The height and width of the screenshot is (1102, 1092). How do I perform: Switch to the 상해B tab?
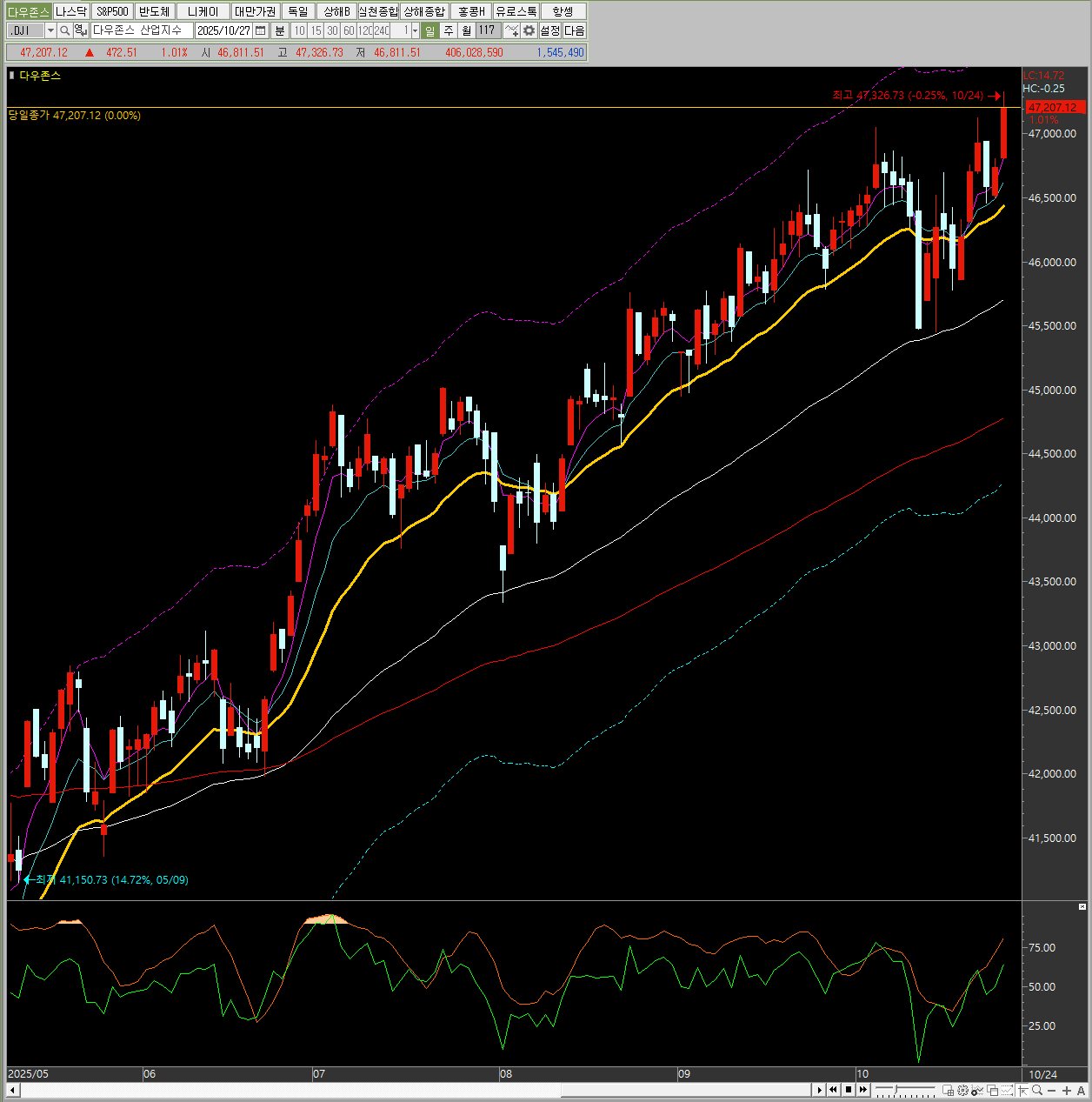point(336,11)
